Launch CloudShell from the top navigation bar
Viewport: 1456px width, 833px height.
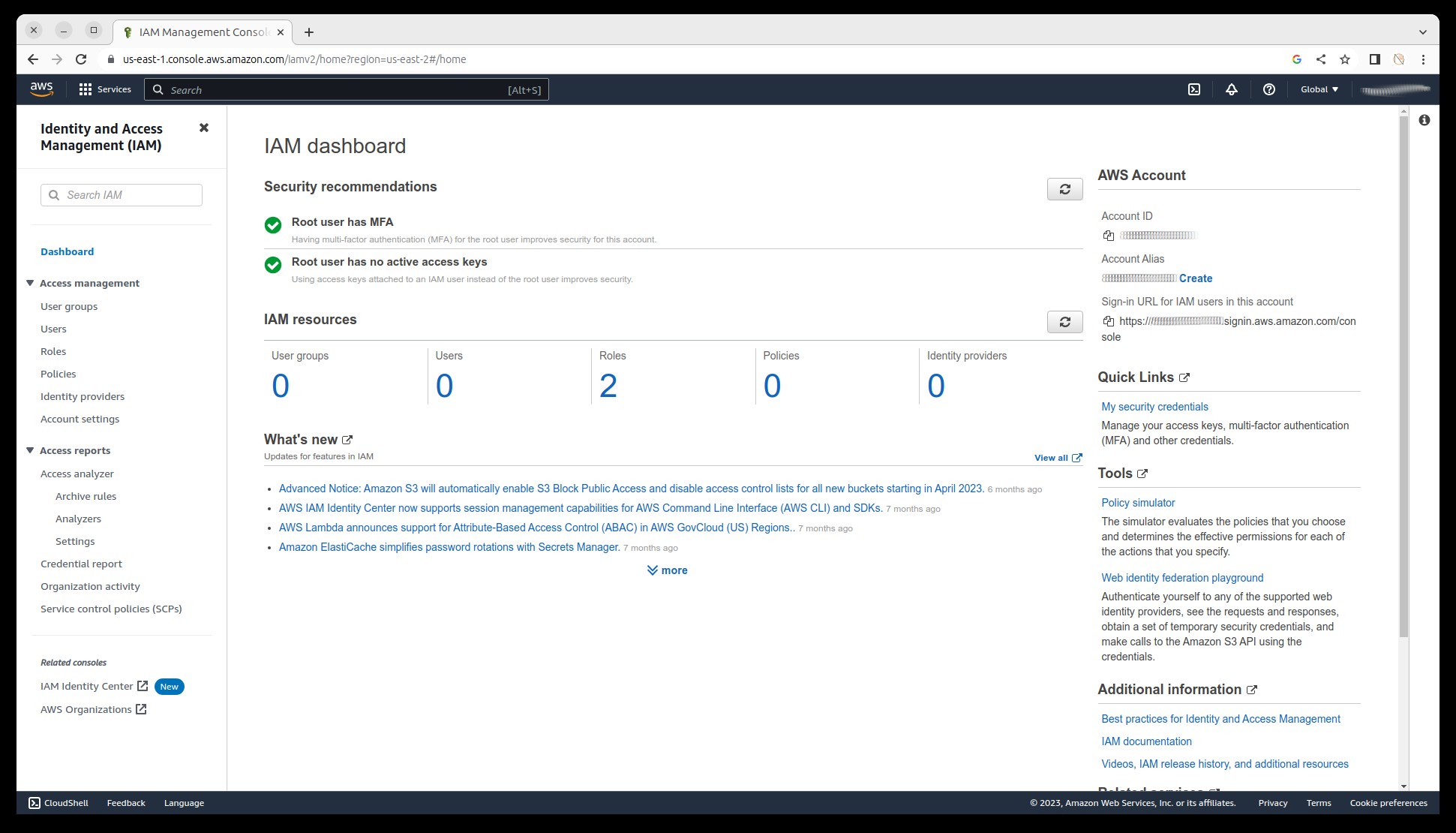click(1194, 89)
